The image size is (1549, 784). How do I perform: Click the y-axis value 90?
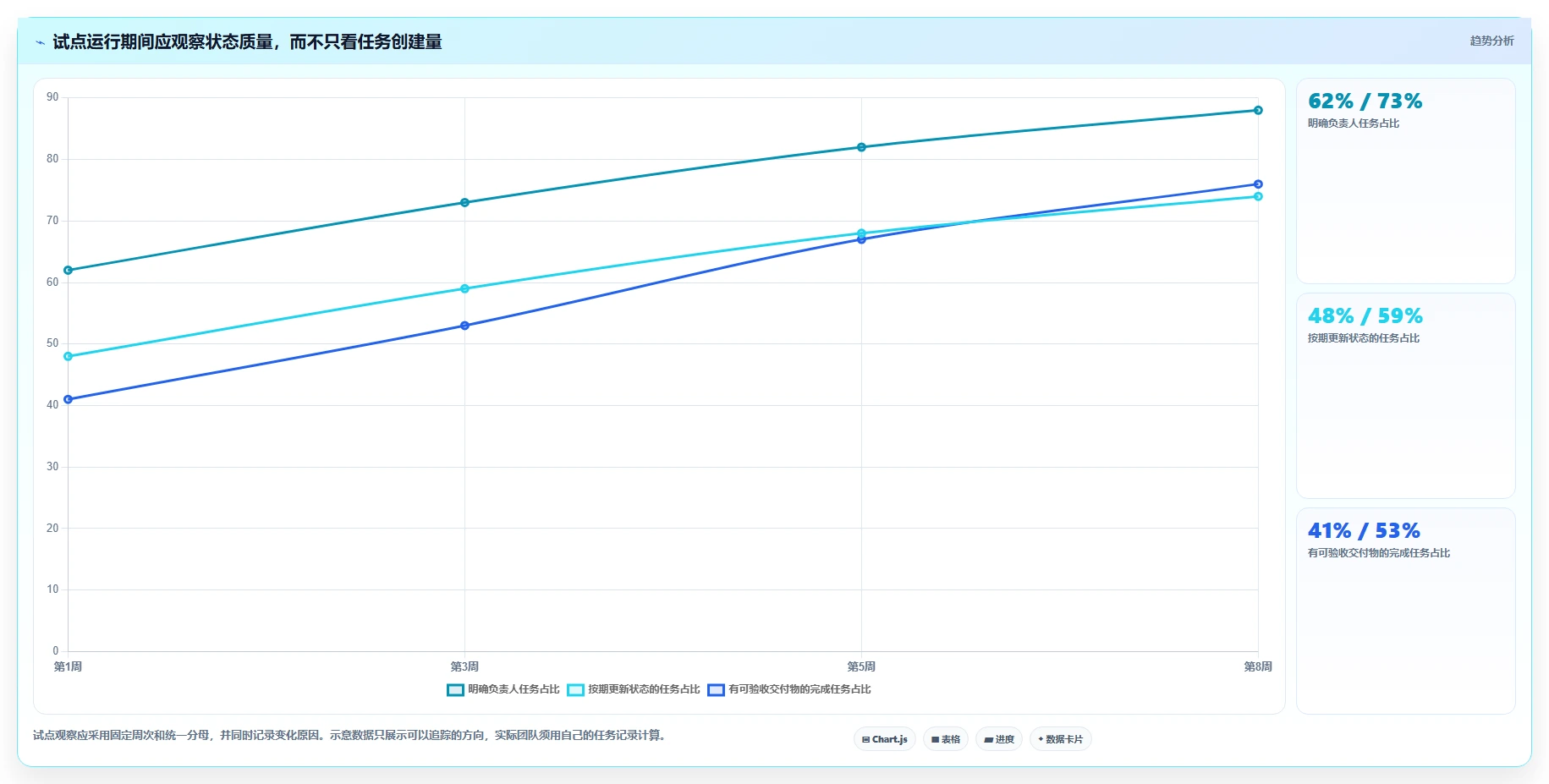click(52, 97)
